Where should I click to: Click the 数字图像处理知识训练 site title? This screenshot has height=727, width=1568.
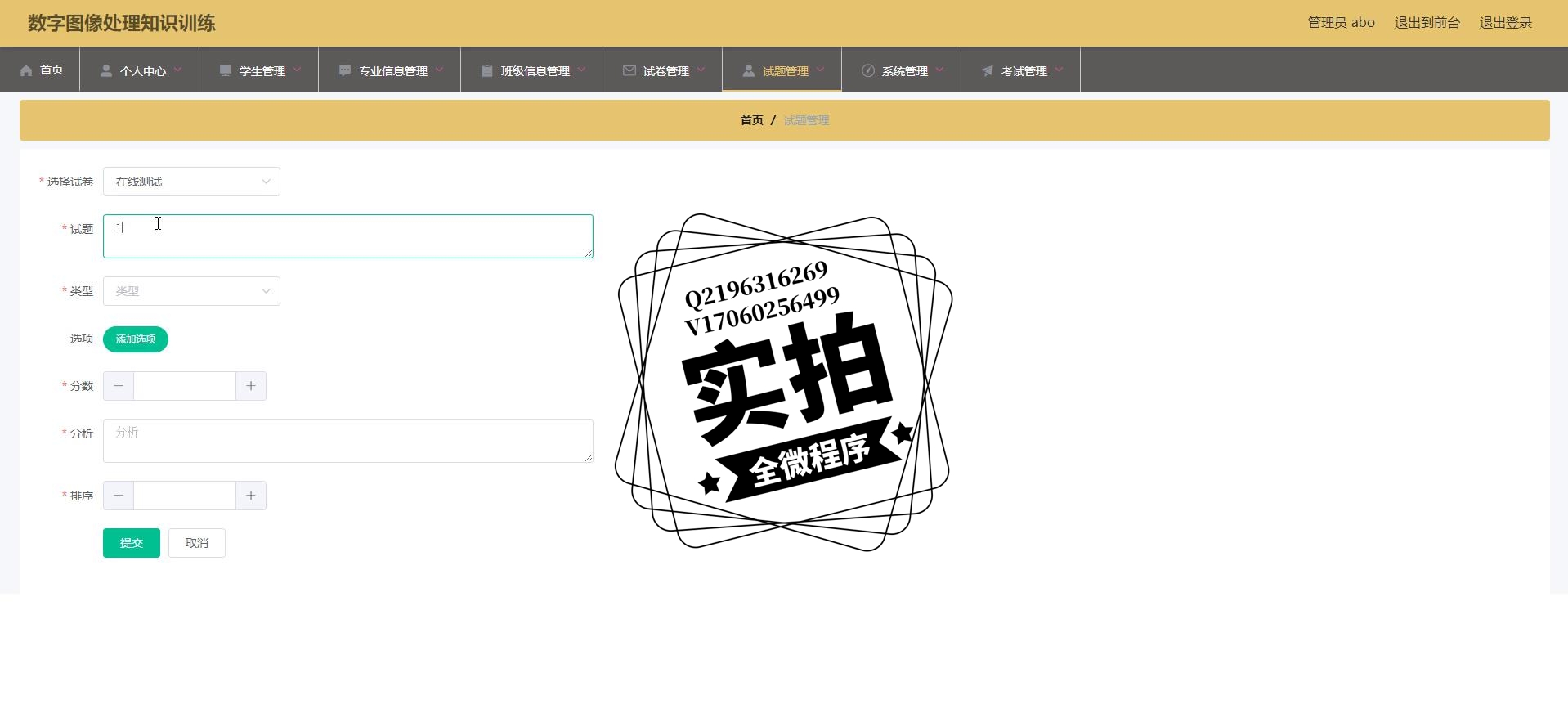122,23
